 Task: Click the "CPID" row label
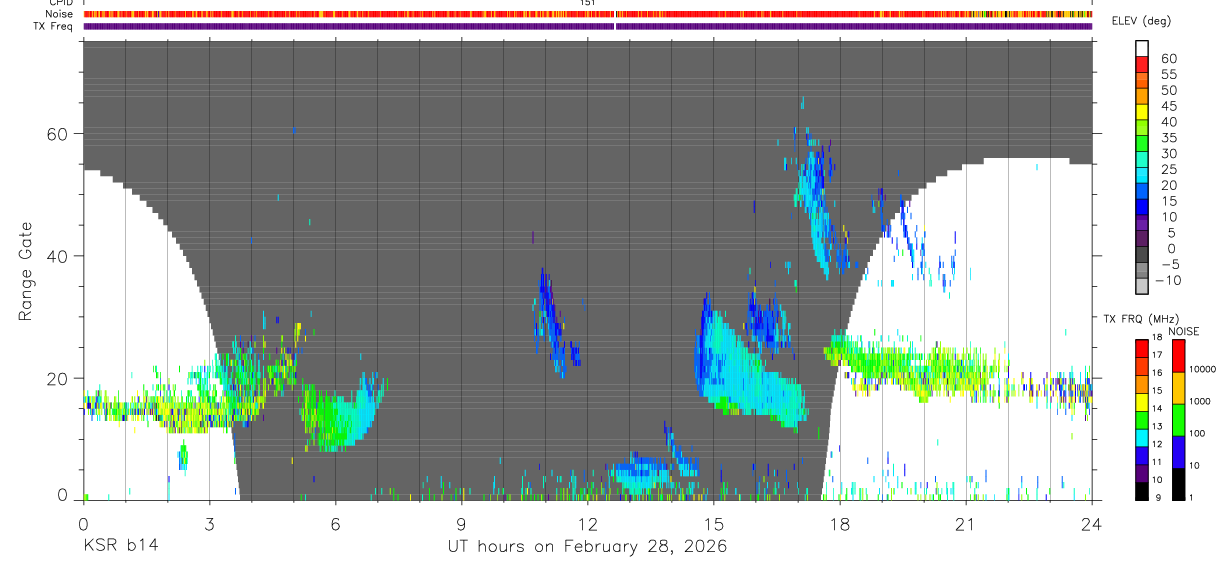pyautogui.click(x=61, y=3)
